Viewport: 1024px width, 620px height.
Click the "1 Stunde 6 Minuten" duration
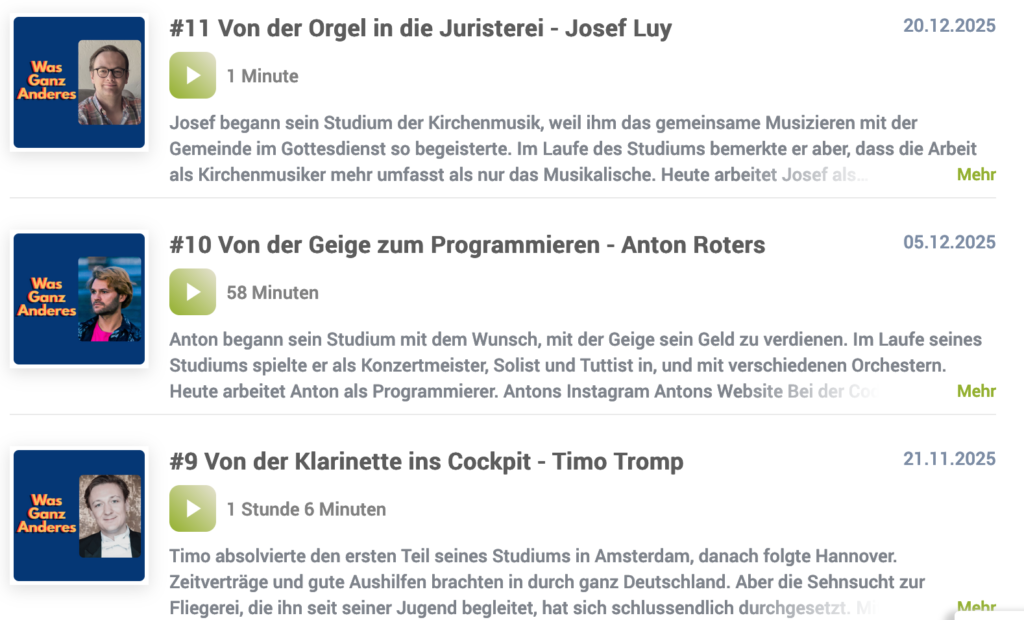pyautogui.click(x=306, y=509)
